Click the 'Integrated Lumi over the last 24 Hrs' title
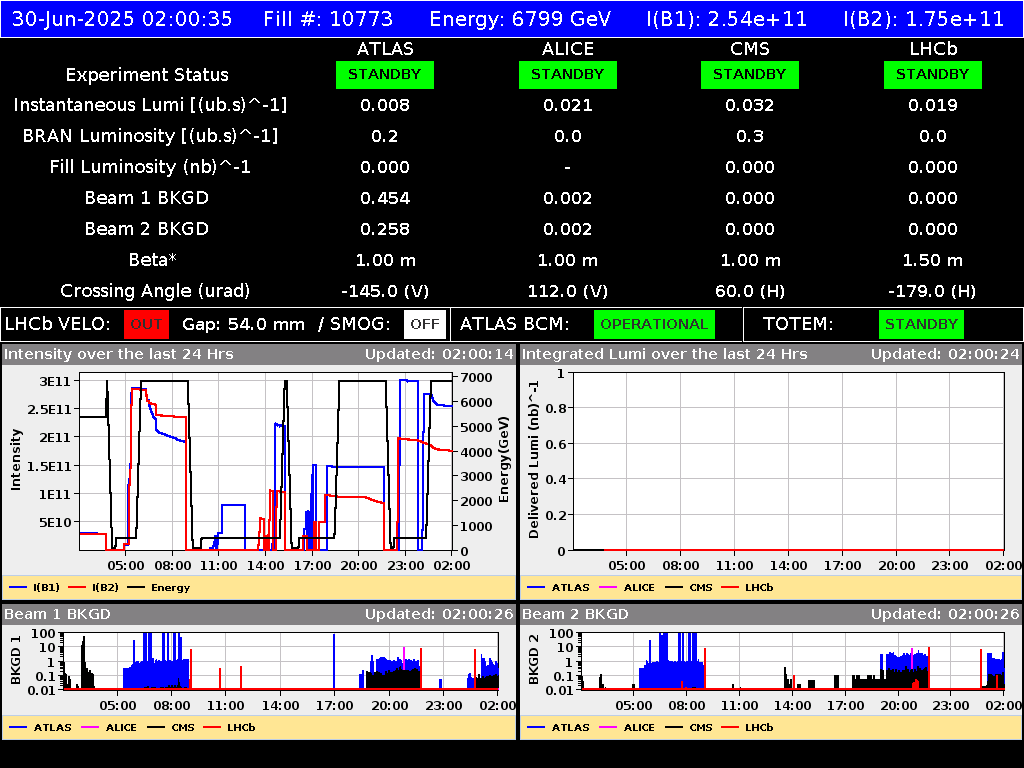1024x768 pixels. pyautogui.click(x=665, y=354)
